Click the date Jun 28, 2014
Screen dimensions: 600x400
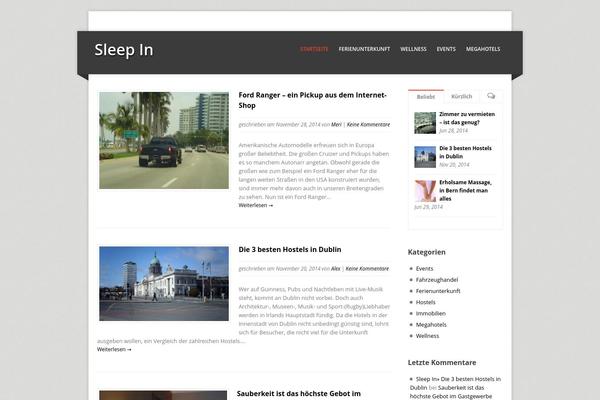[453, 131]
